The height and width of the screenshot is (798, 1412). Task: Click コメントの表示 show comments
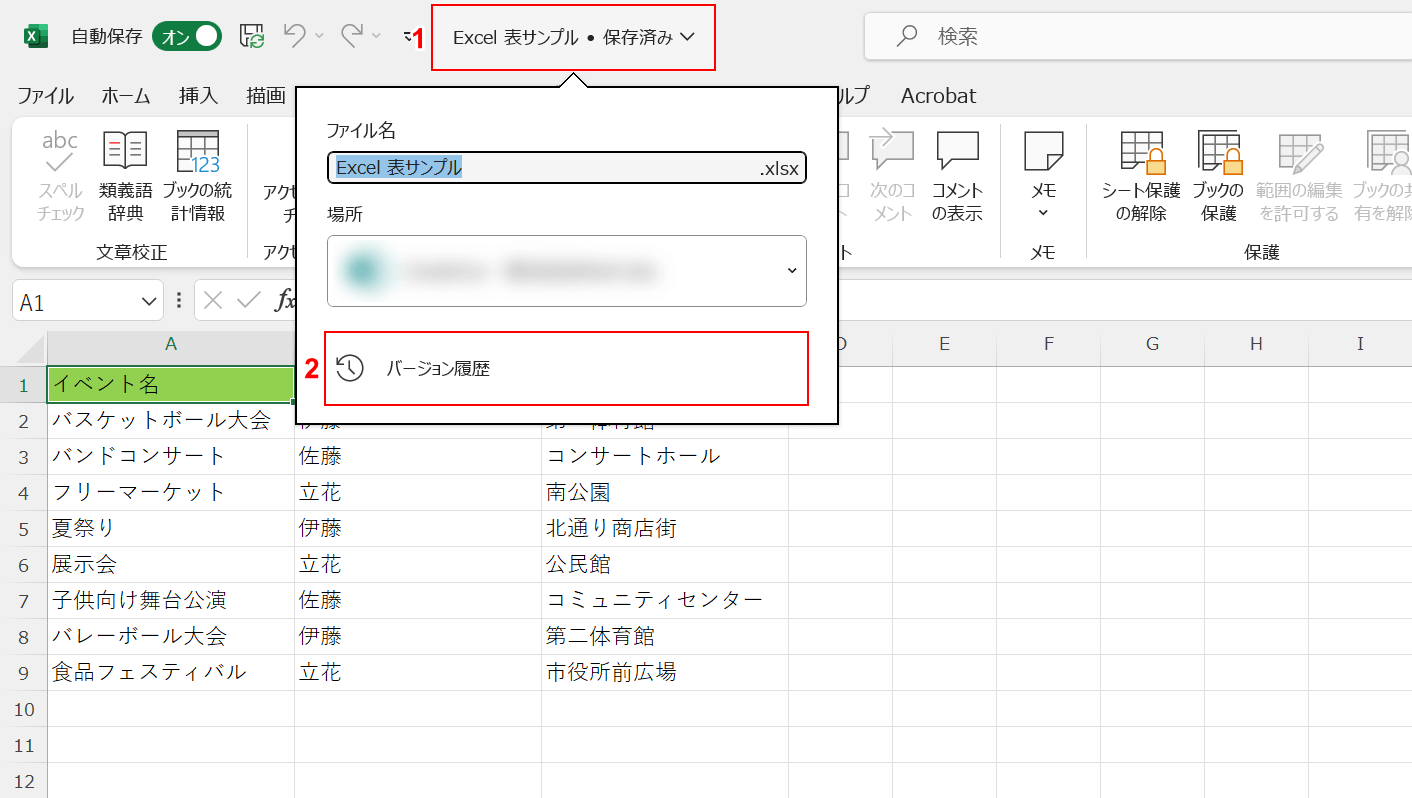957,176
